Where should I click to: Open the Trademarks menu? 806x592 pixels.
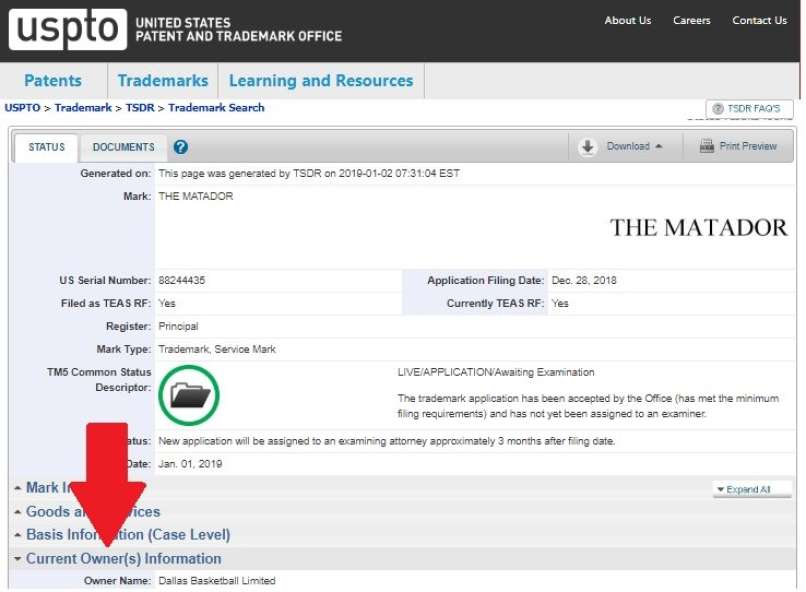[x=163, y=81]
